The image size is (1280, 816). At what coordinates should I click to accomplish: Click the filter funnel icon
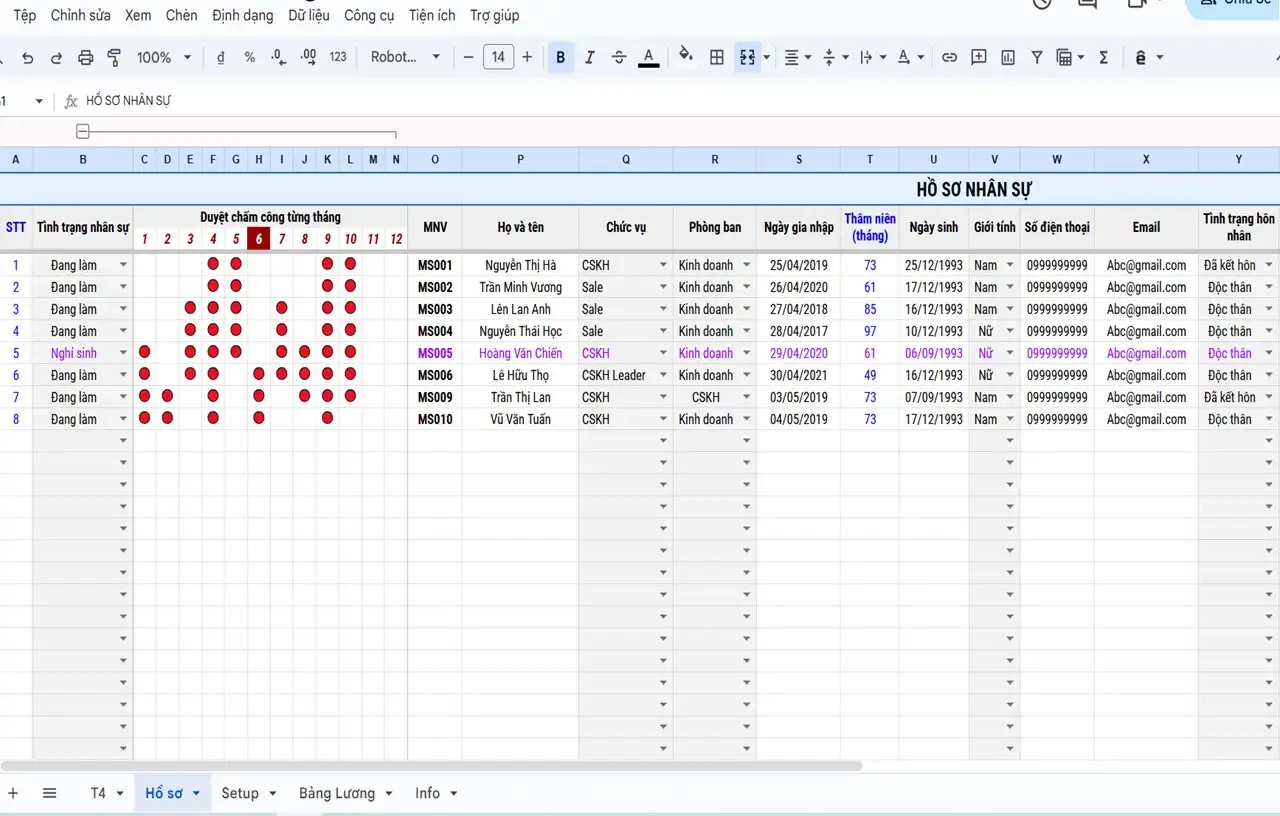pyautogui.click(x=1037, y=58)
